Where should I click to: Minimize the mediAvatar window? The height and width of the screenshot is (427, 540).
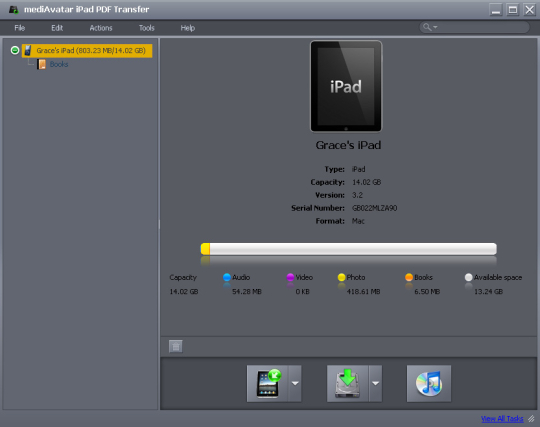(496, 10)
